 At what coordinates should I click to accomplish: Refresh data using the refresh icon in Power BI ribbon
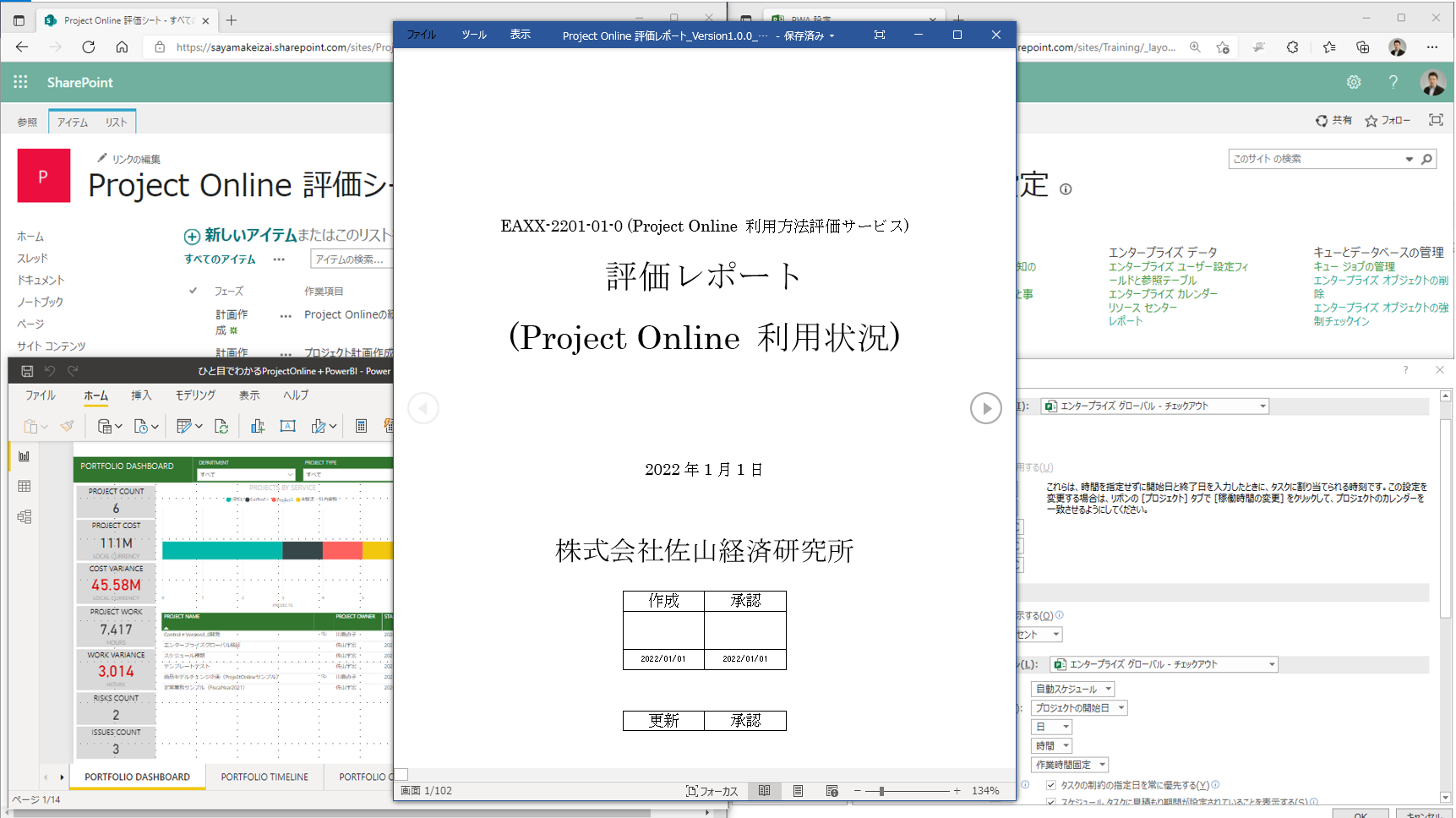tap(221, 427)
